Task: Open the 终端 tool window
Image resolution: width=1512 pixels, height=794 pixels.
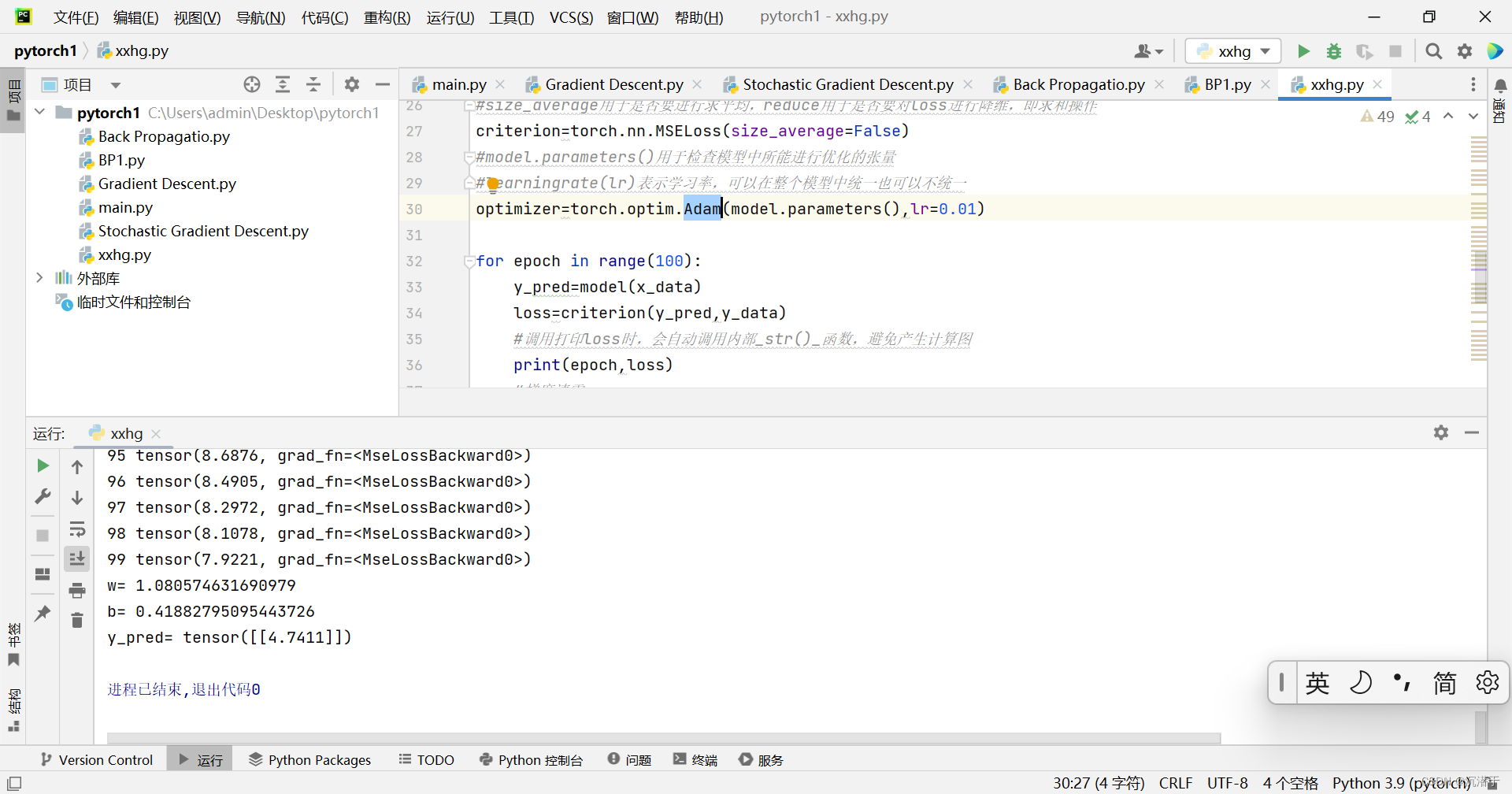Action: (x=695, y=759)
